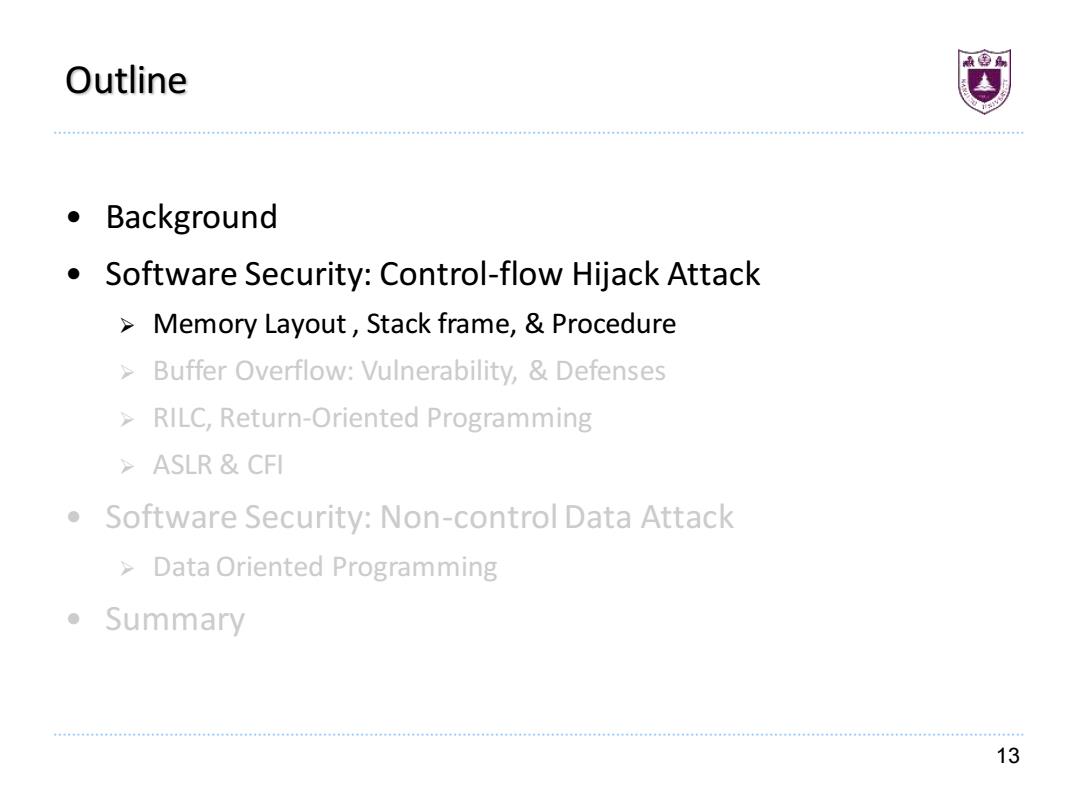
Task: Select the Control-flow Hijack Attack heading
Action: [433, 274]
